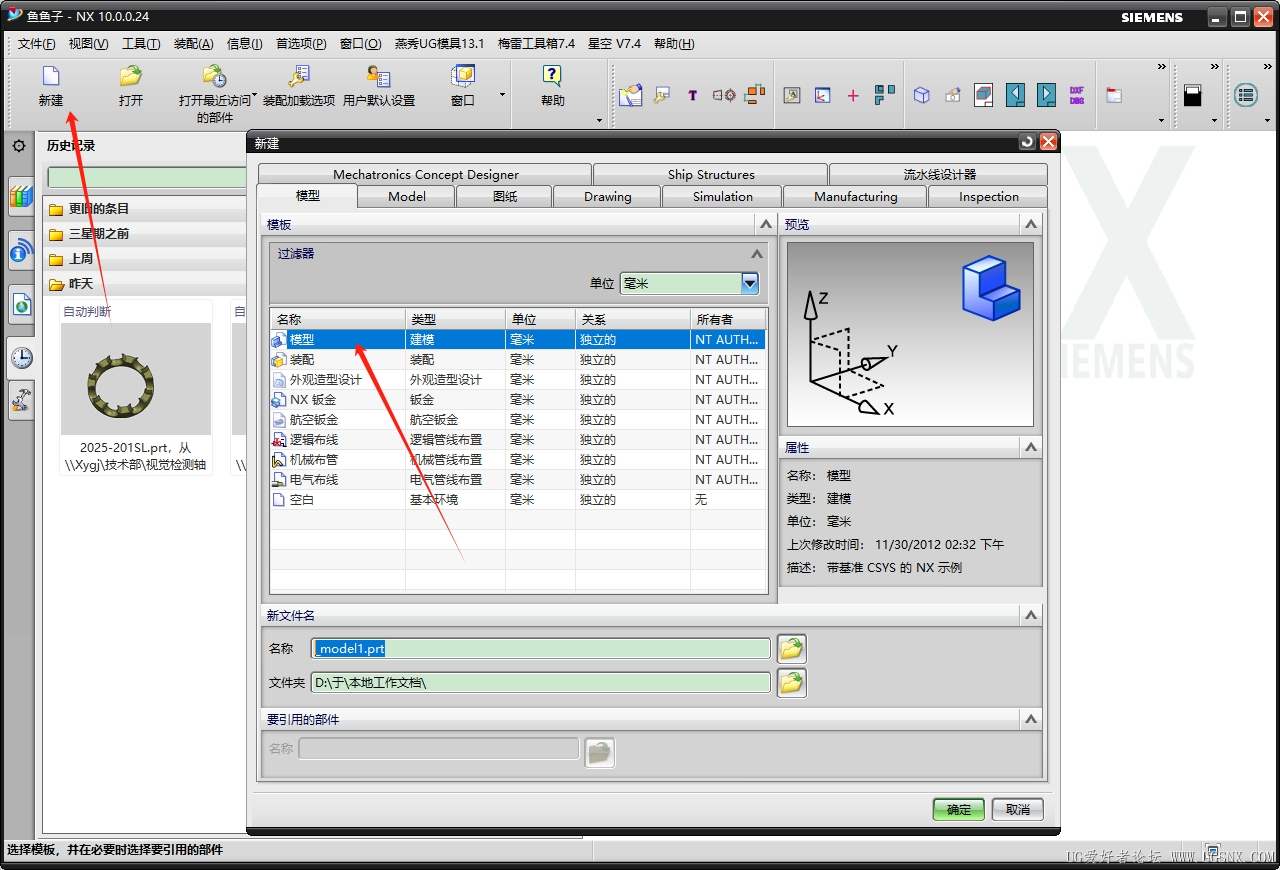Image resolution: width=1280 pixels, height=870 pixels.
Task: Select the NX 钣金 template row
Action: 518,399
